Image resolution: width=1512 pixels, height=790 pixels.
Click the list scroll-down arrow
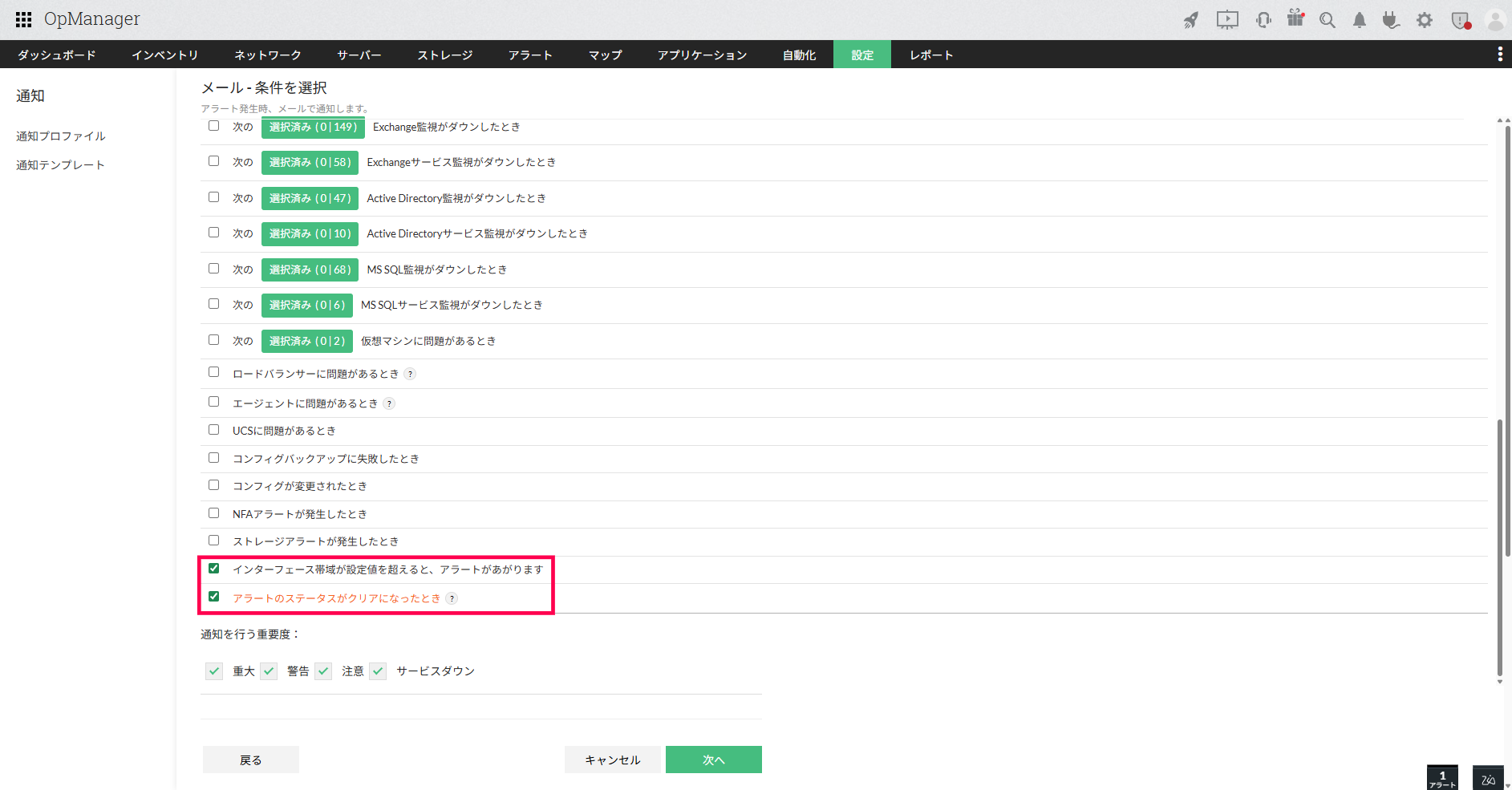click(1500, 682)
